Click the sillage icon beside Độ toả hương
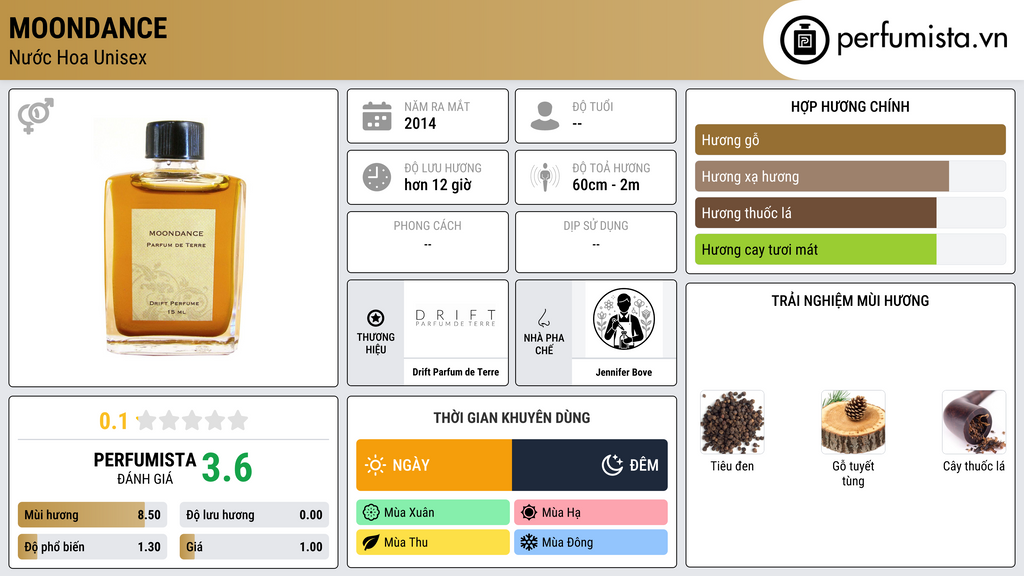Screen dimensions: 1024x576 pyautogui.click(x=545, y=177)
